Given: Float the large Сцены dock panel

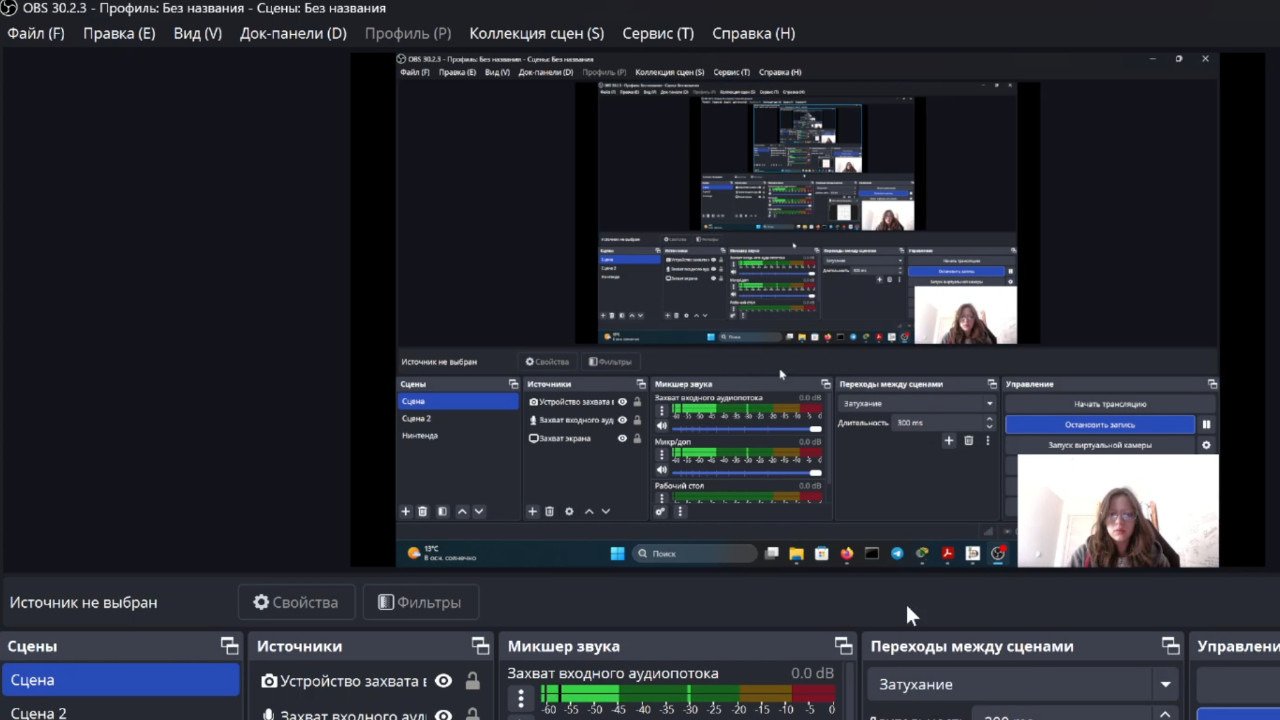Looking at the screenshot, I should (230, 646).
